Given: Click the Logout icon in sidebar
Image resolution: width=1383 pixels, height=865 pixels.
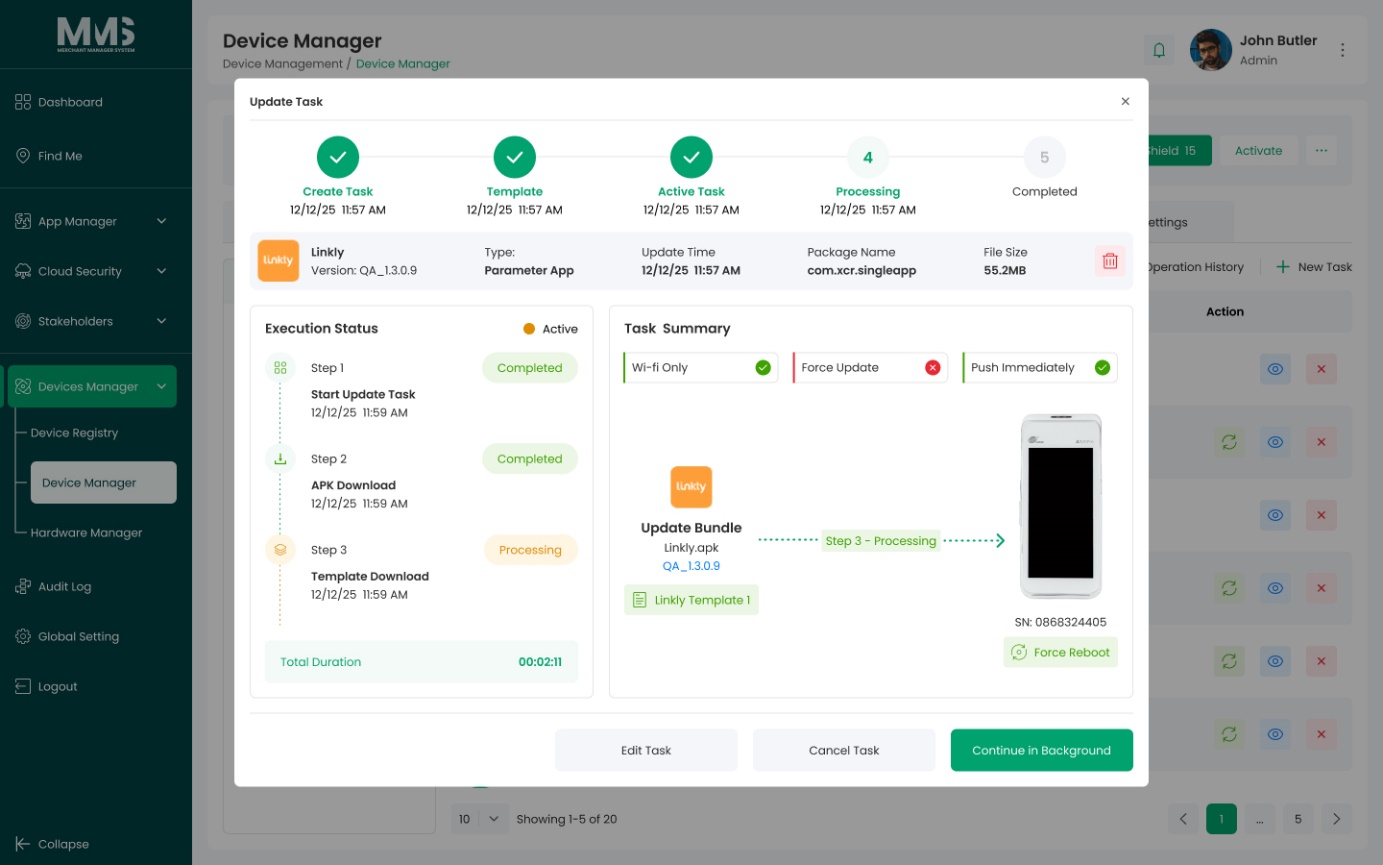Looking at the screenshot, I should click(x=23, y=687).
